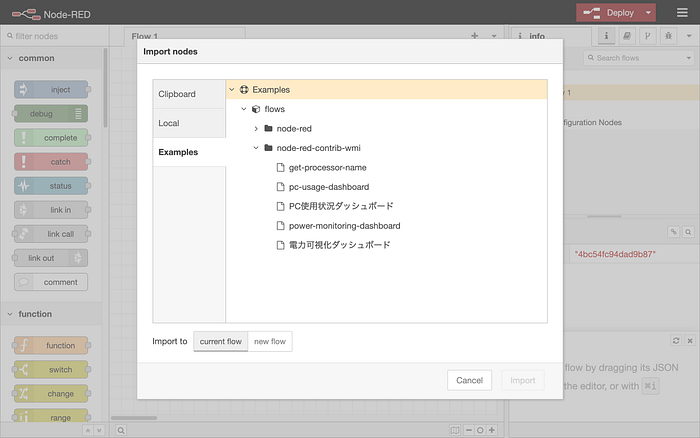Toggle the navigator map view
The height and width of the screenshot is (438, 700).
(454, 430)
